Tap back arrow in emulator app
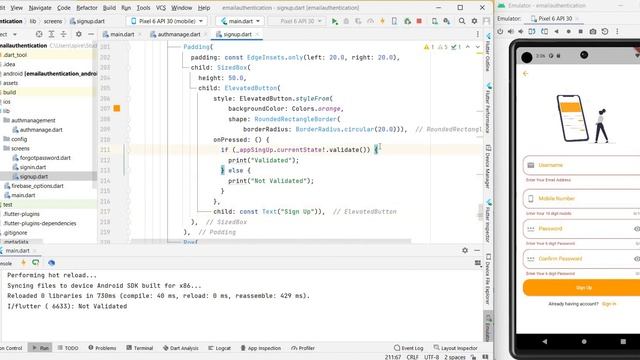The width and height of the screenshot is (640, 360). click(526, 73)
